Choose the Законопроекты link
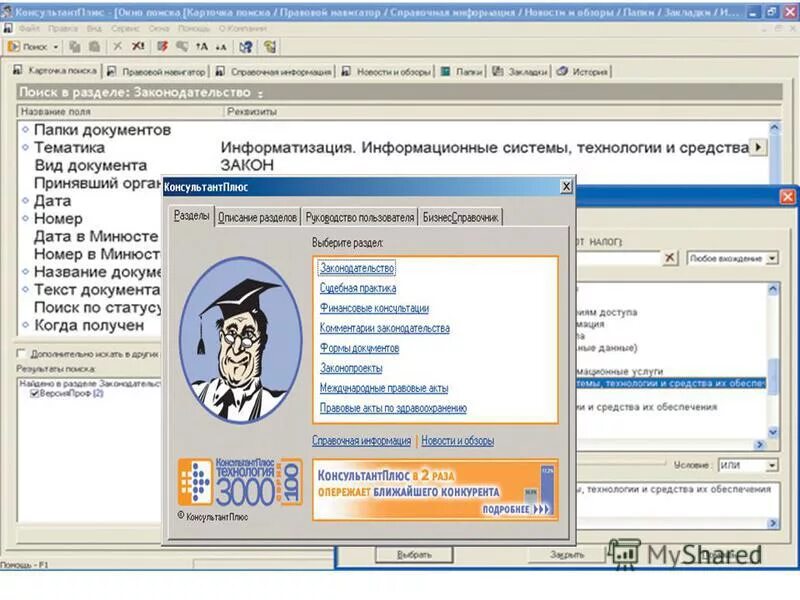The width and height of the screenshot is (800, 600). coord(351,368)
